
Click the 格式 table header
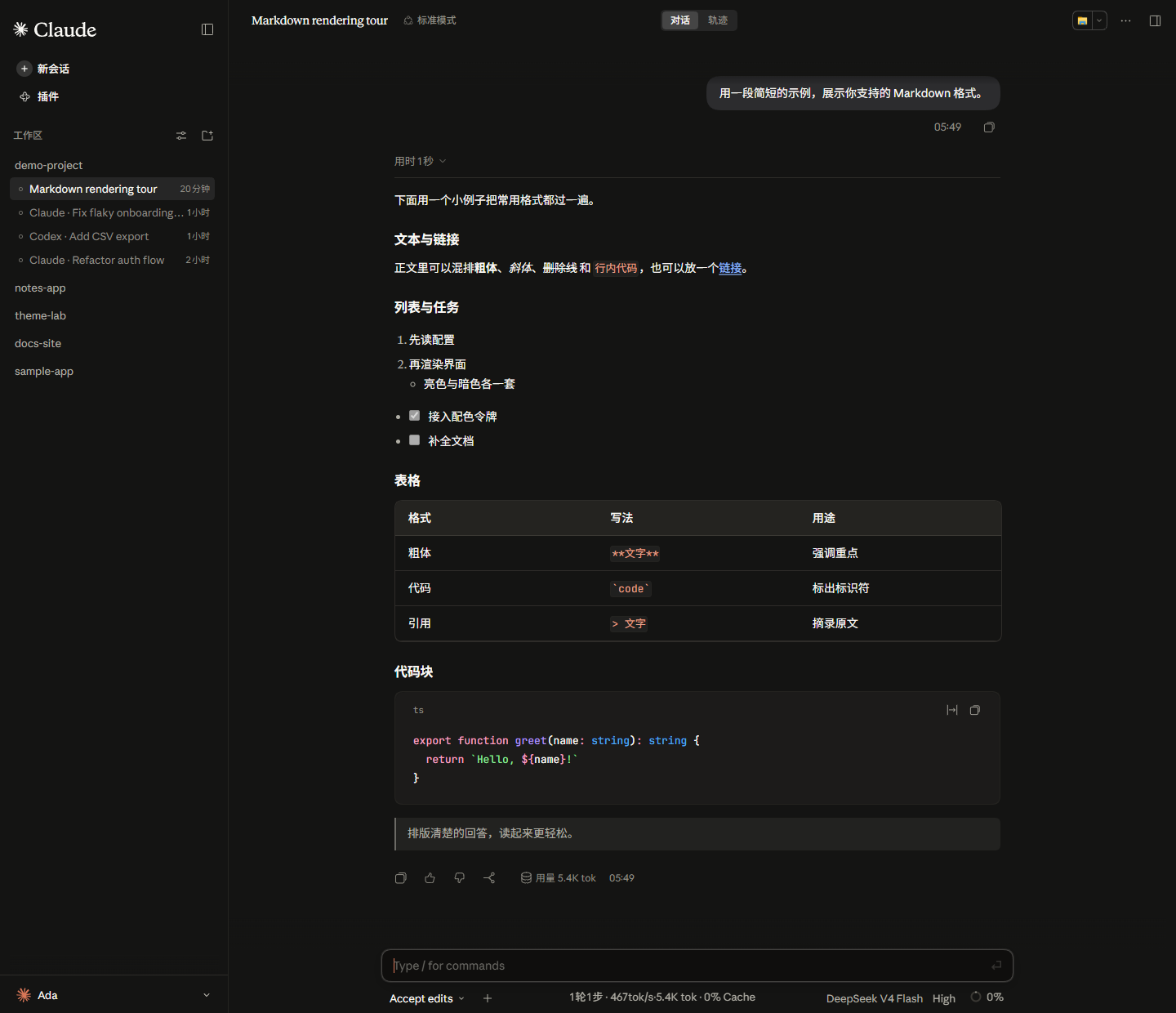point(420,518)
